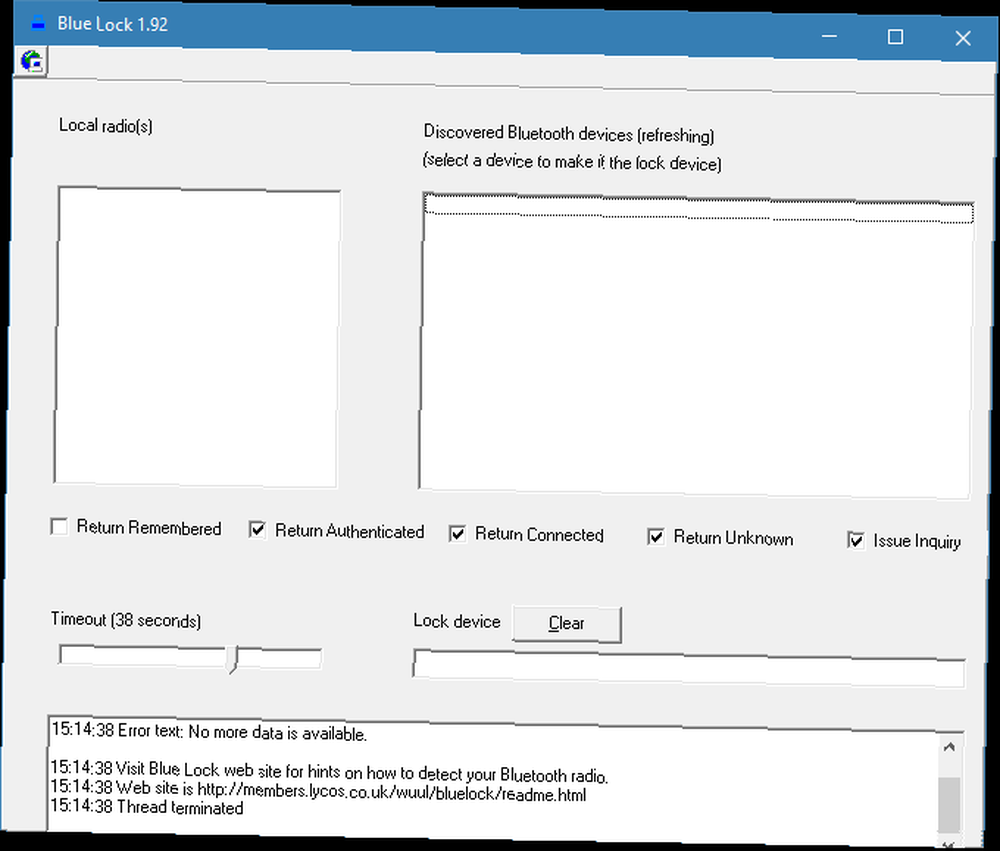This screenshot has height=851, width=1000.
Task: Click the Clear button for lock device
Action: tap(567, 624)
